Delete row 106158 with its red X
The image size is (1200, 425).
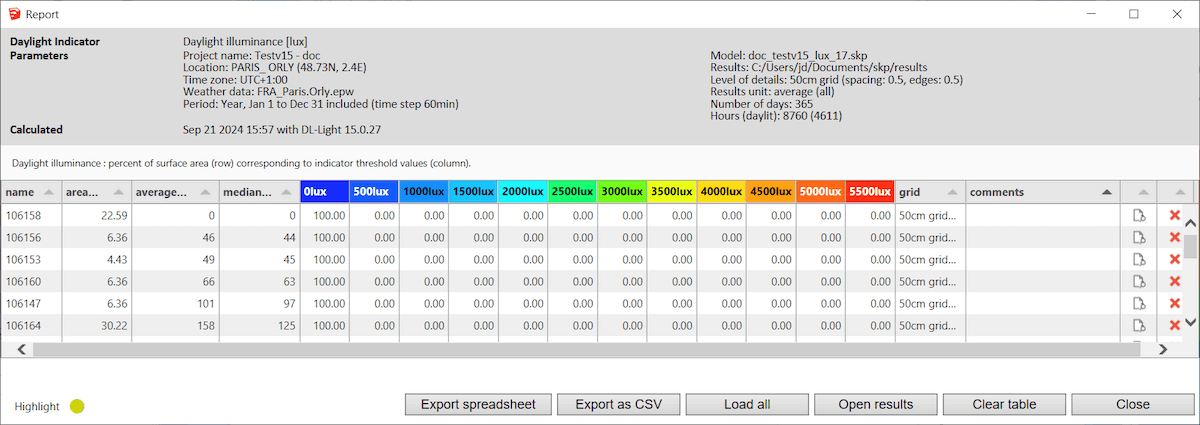[x=1174, y=215]
